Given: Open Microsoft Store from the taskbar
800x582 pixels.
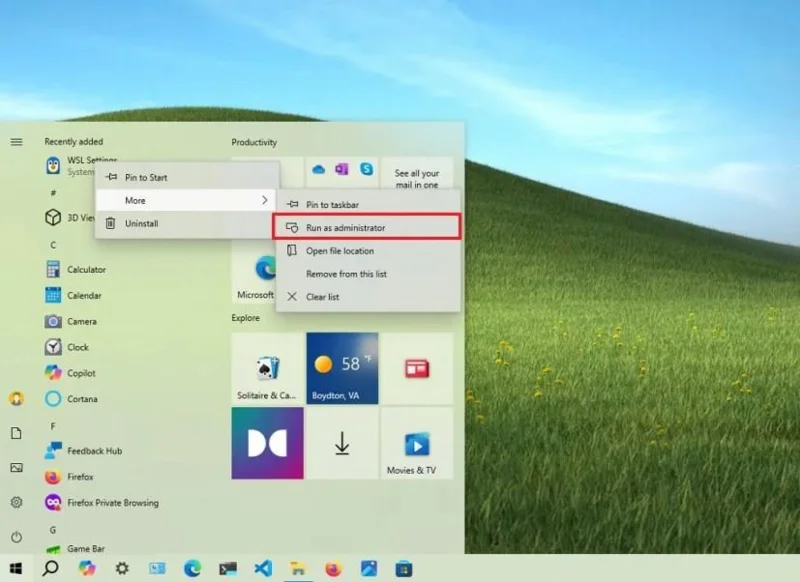Looking at the screenshot, I should (x=404, y=568).
